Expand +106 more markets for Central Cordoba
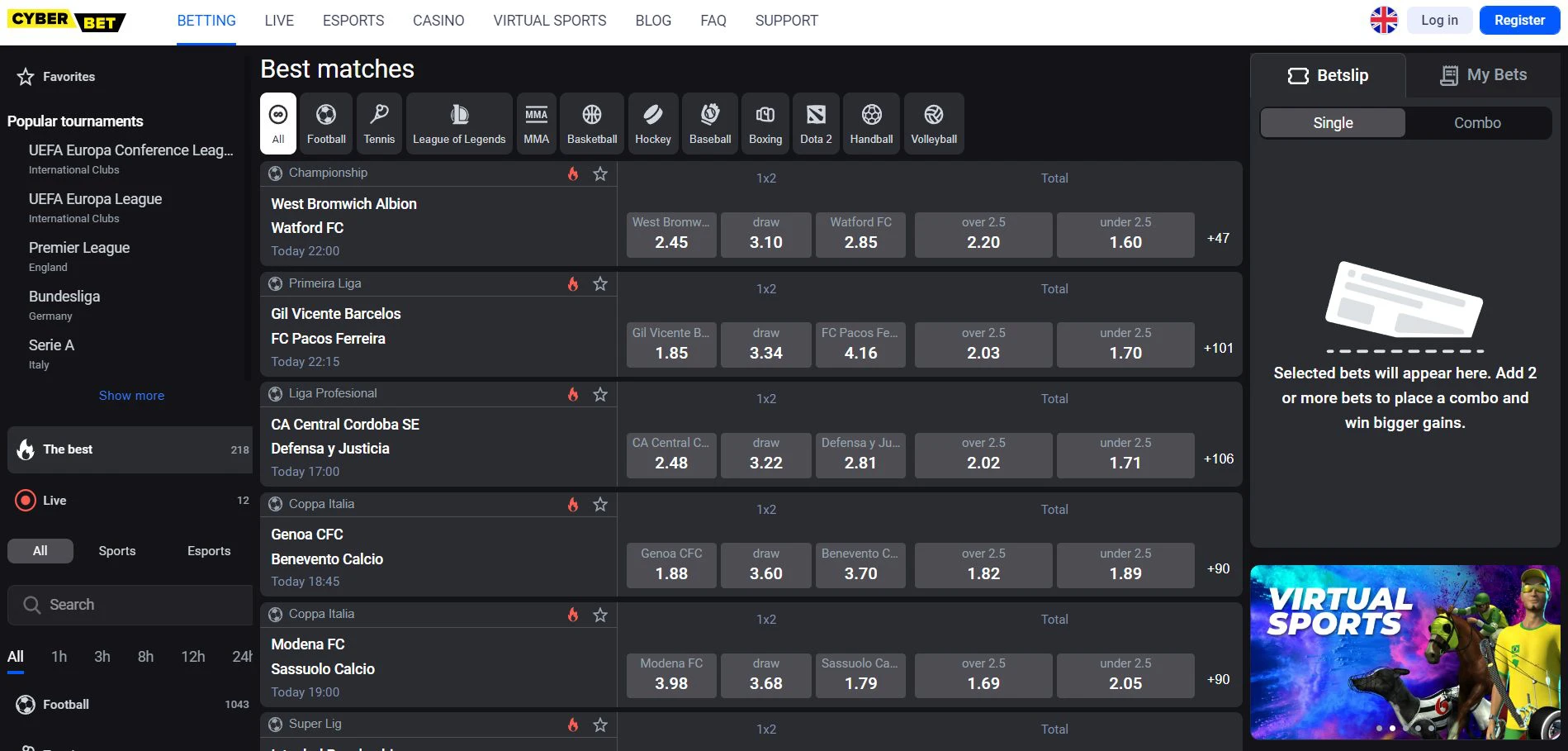Image resolution: width=1568 pixels, height=751 pixels. [x=1218, y=459]
